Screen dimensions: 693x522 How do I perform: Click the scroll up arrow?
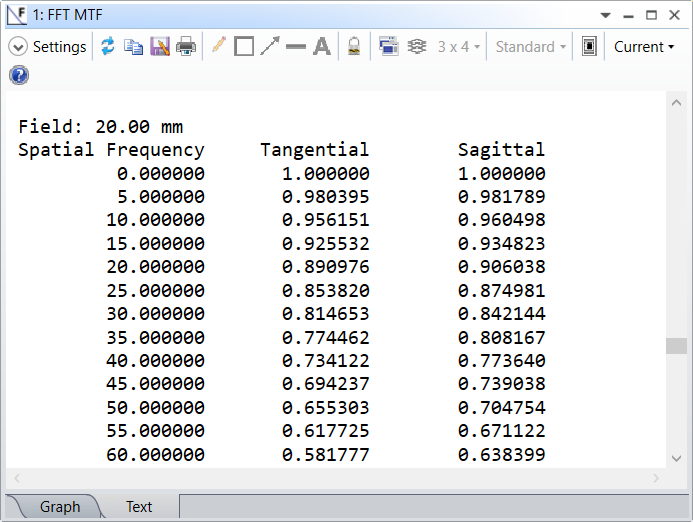click(676, 103)
